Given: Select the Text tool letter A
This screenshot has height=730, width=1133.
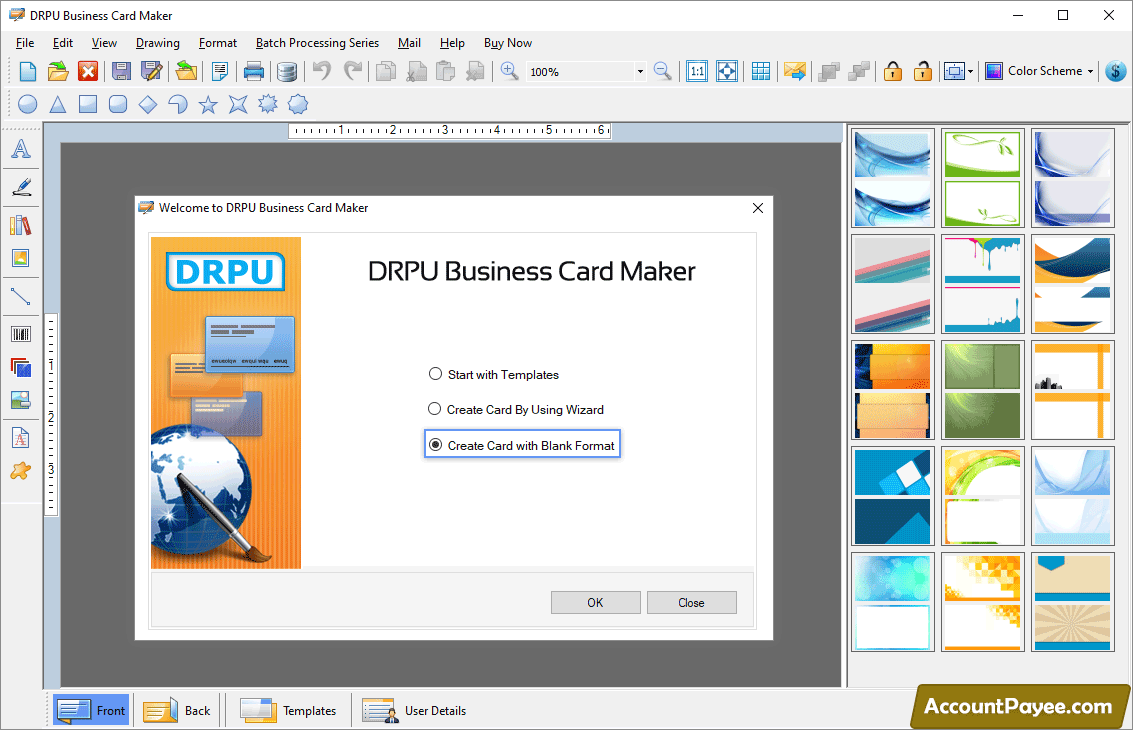Looking at the screenshot, I should coord(21,148).
